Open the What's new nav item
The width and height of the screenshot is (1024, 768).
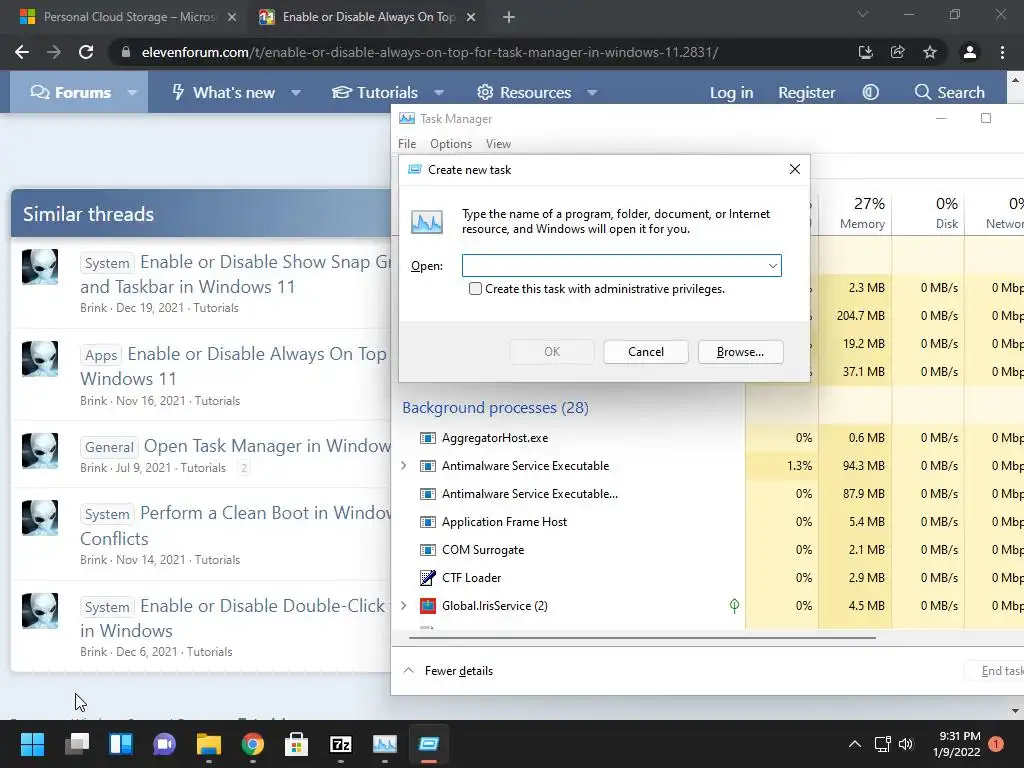(223, 93)
